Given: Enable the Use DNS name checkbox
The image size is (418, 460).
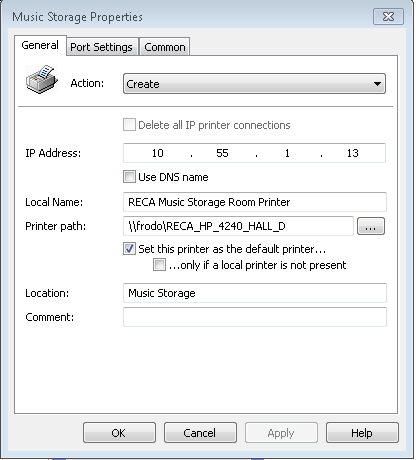Looking at the screenshot, I should [x=129, y=177].
